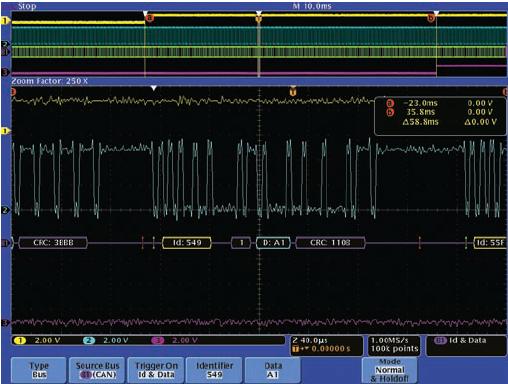The image size is (508, 384).
Task: Click the decoded Id: 549 bus packet
Action: 187,243
